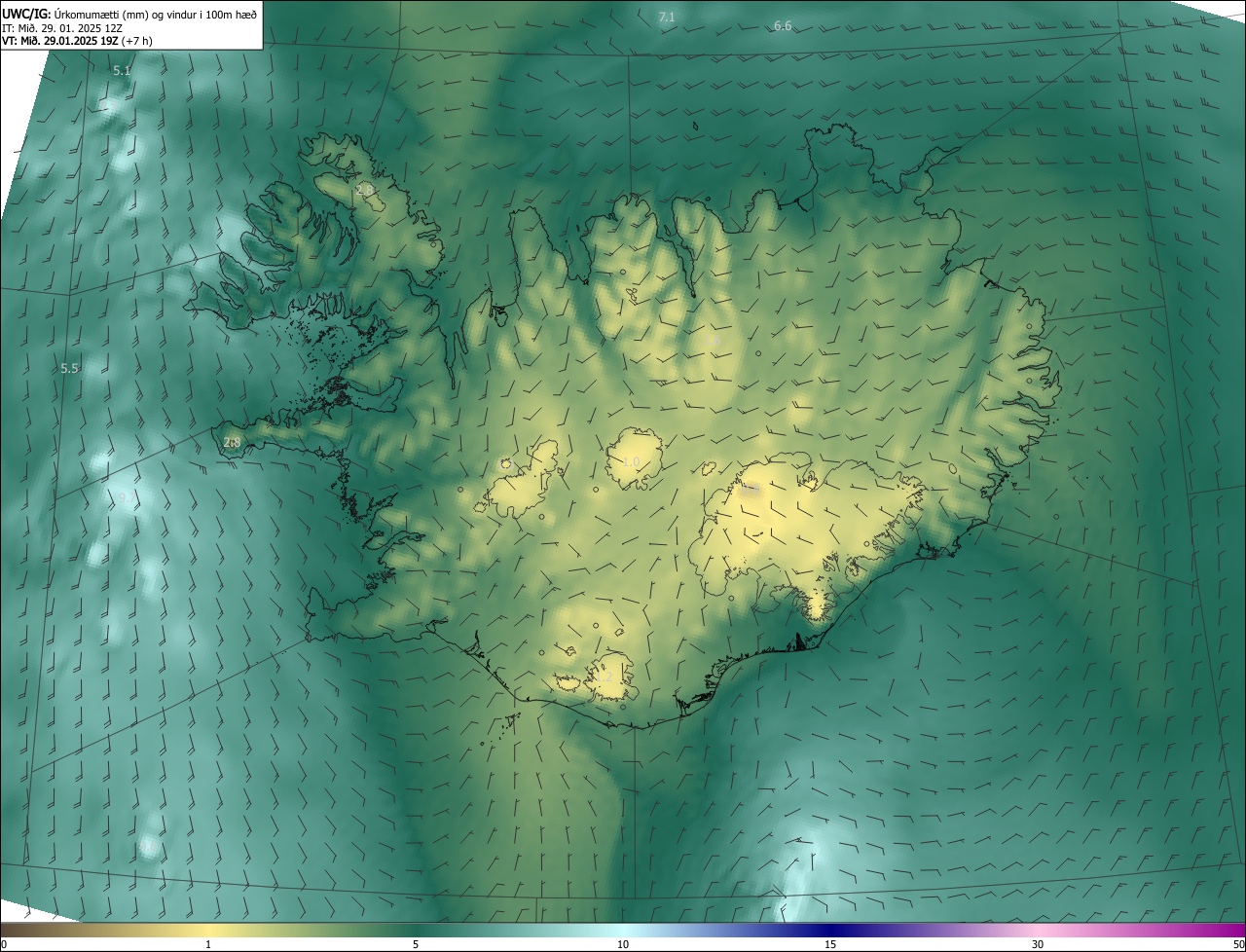The image size is (1246, 952).
Task: Click the 7.1 value label on the map
Action: [x=667, y=18]
